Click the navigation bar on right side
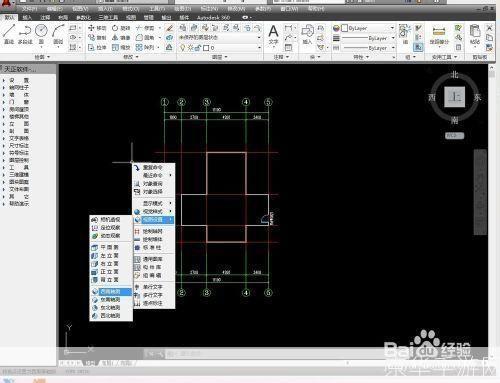500x383 pixels. point(480,192)
